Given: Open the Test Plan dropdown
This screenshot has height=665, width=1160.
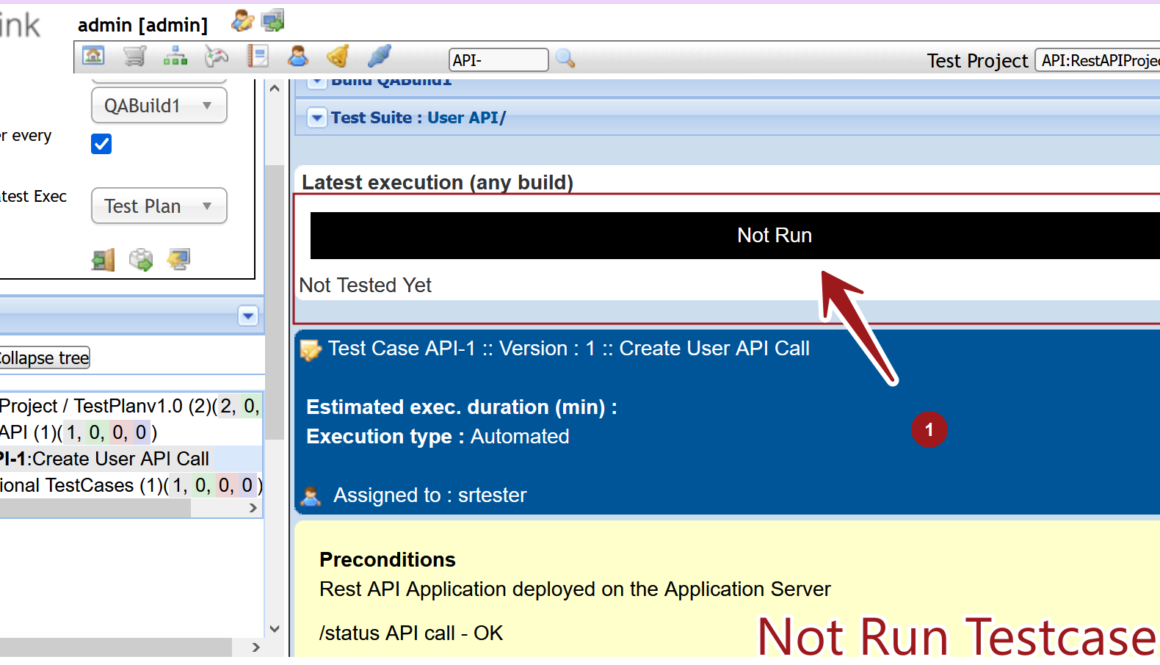Looking at the screenshot, I should 158,206.
